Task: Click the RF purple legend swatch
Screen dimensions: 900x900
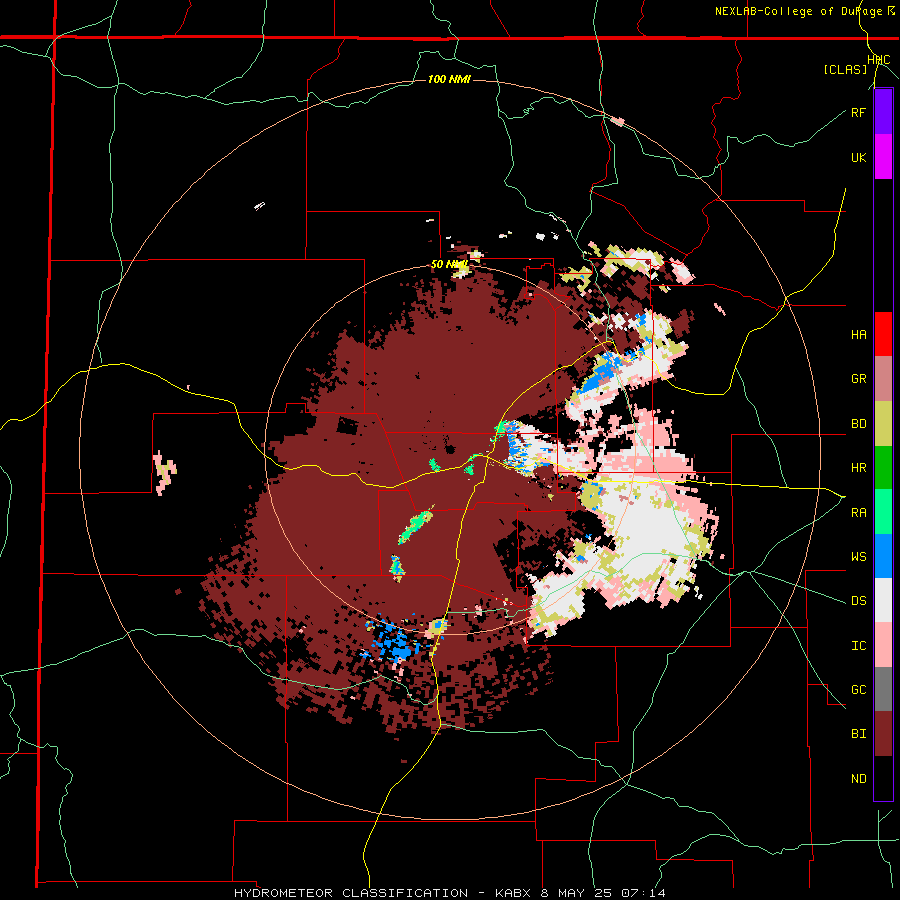Action: tap(883, 112)
